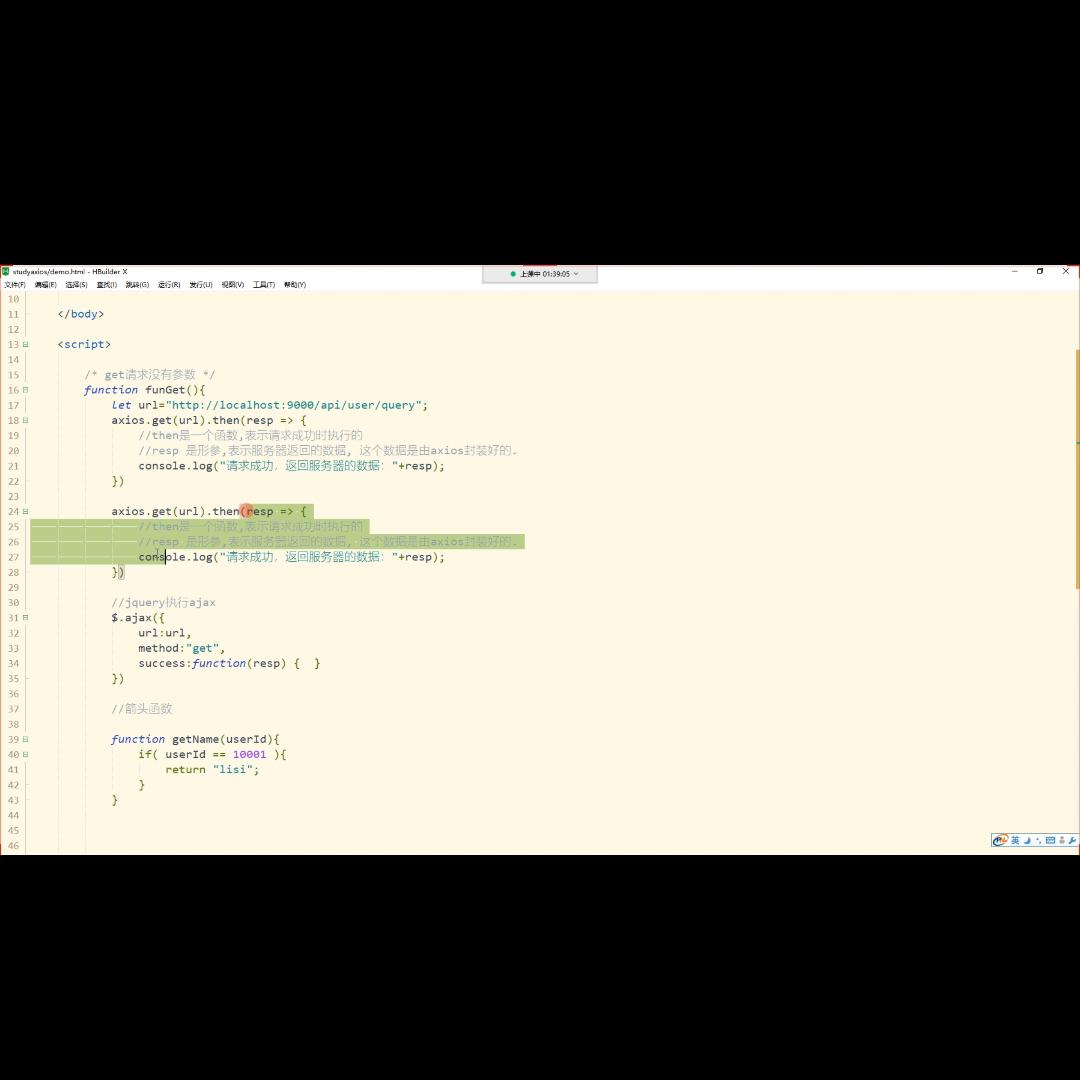Toggle 英 to switch Chinese/English input
This screenshot has height=1080, width=1080.
pyautogui.click(x=1016, y=841)
